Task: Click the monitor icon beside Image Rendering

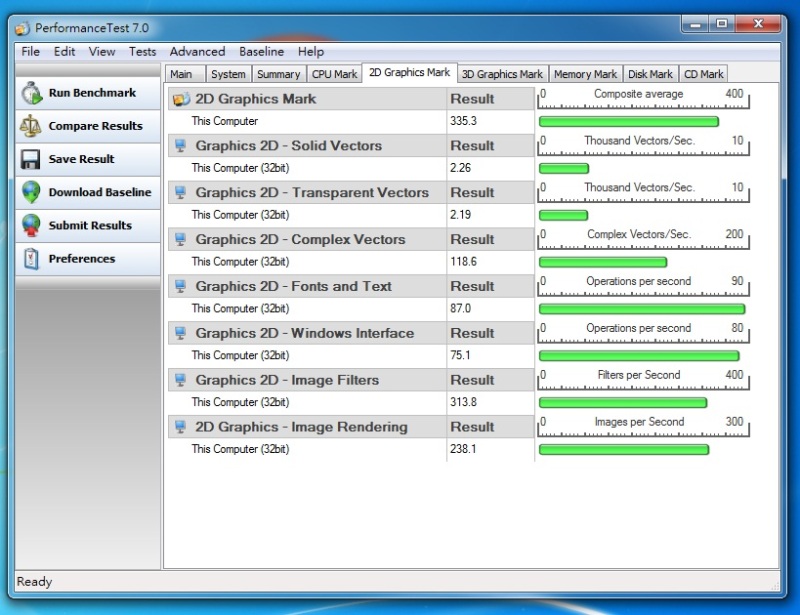Action: point(180,427)
